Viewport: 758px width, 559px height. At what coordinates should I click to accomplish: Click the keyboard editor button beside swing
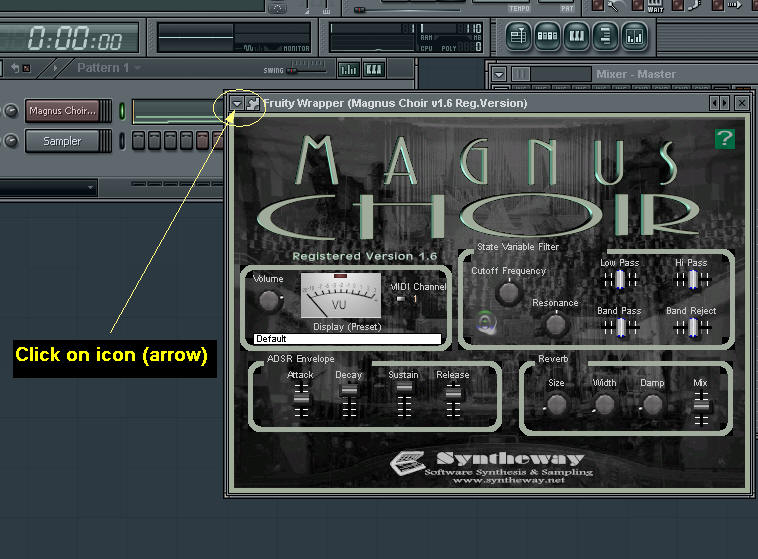(x=374, y=70)
